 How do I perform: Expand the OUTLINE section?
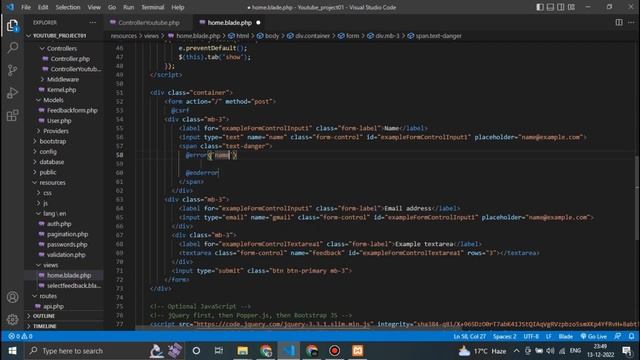click(44, 316)
